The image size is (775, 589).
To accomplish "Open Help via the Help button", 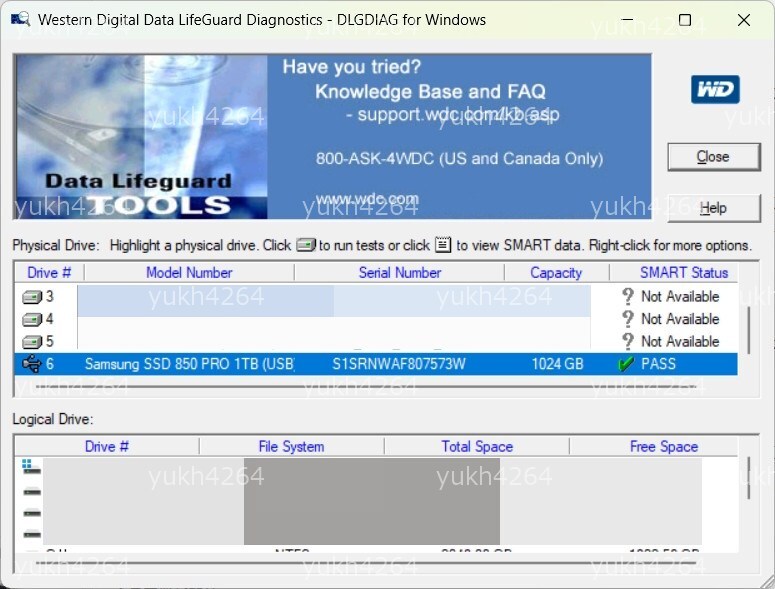I will [x=713, y=208].
